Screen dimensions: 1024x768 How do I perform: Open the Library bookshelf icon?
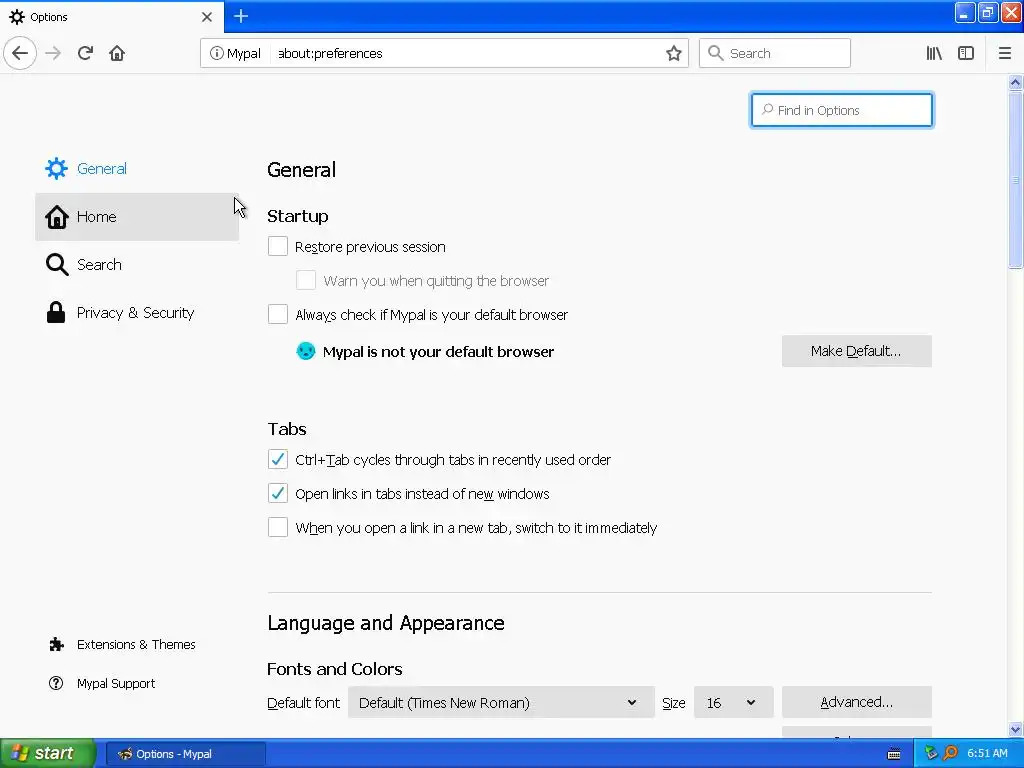[x=934, y=53]
